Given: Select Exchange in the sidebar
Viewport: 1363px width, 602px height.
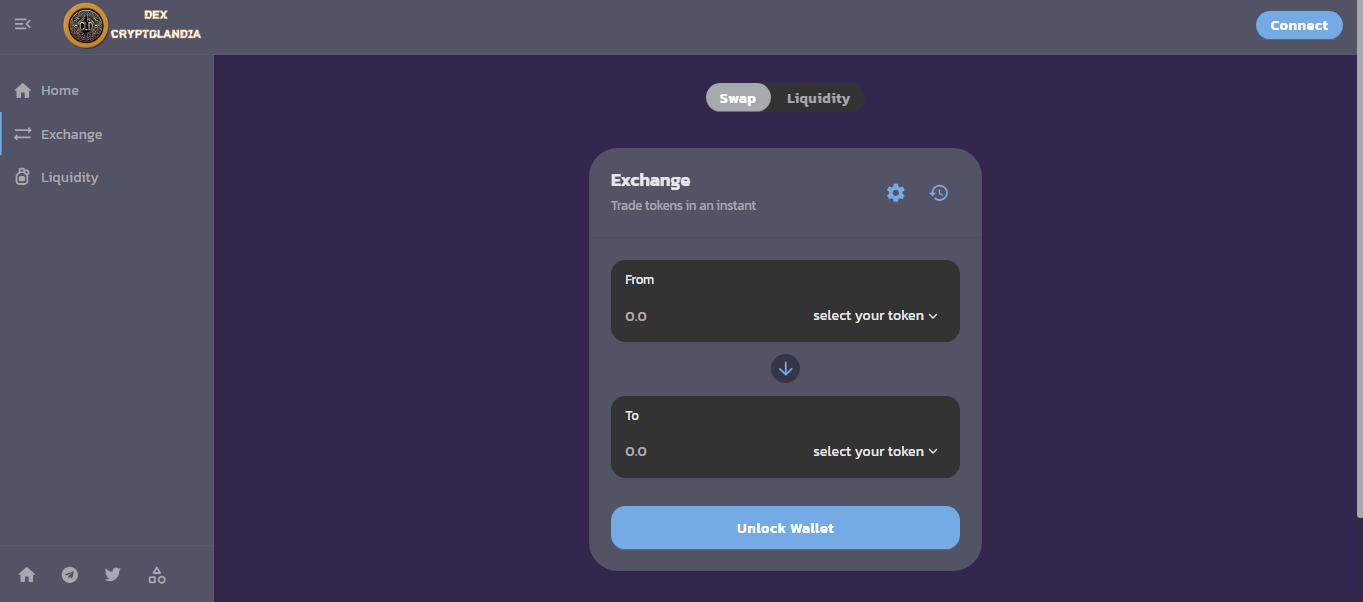Looking at the screenshot, I should coord(71,134).
